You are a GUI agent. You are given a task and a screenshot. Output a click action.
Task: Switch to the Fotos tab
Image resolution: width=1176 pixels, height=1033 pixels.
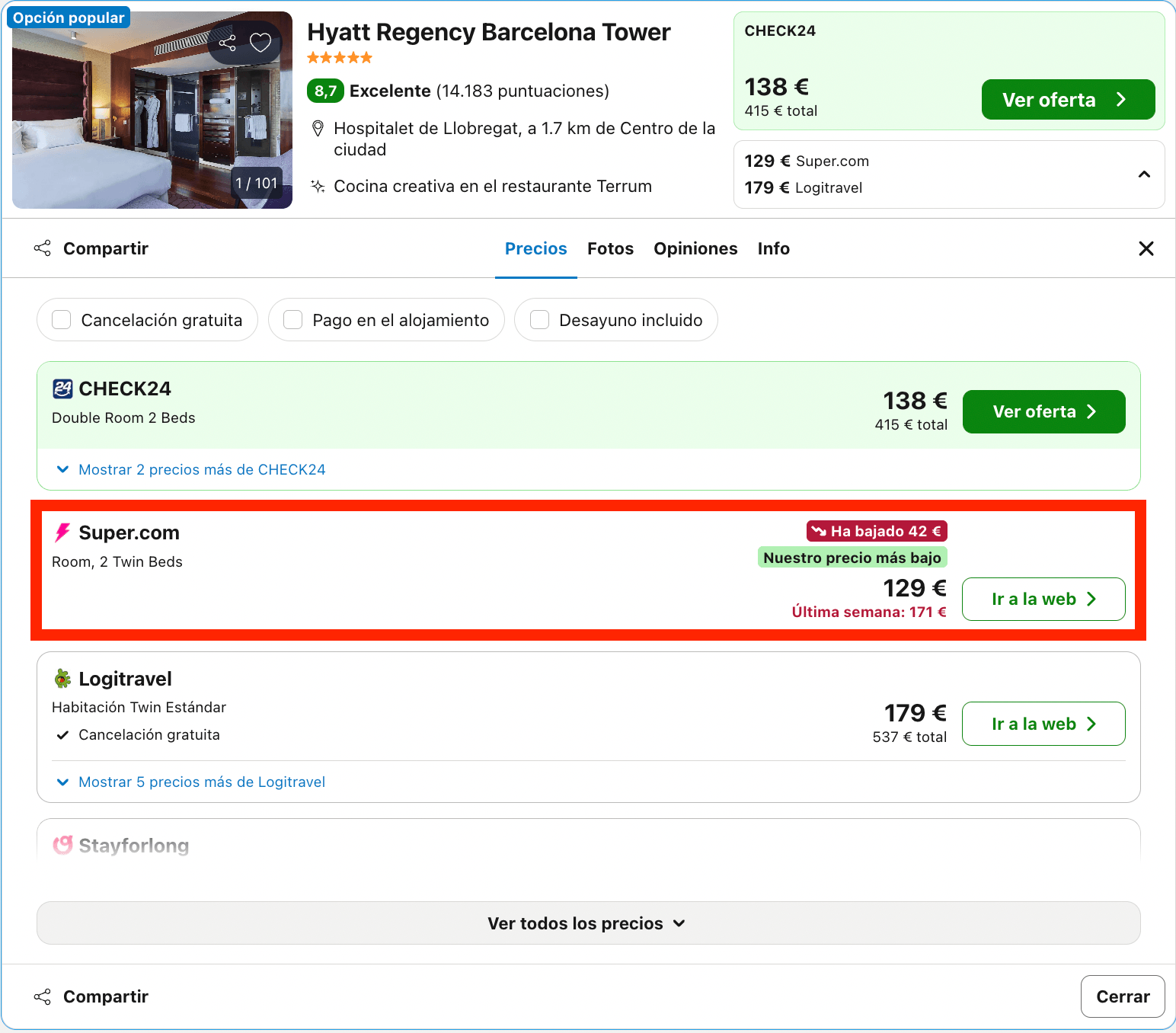point(610,248)
